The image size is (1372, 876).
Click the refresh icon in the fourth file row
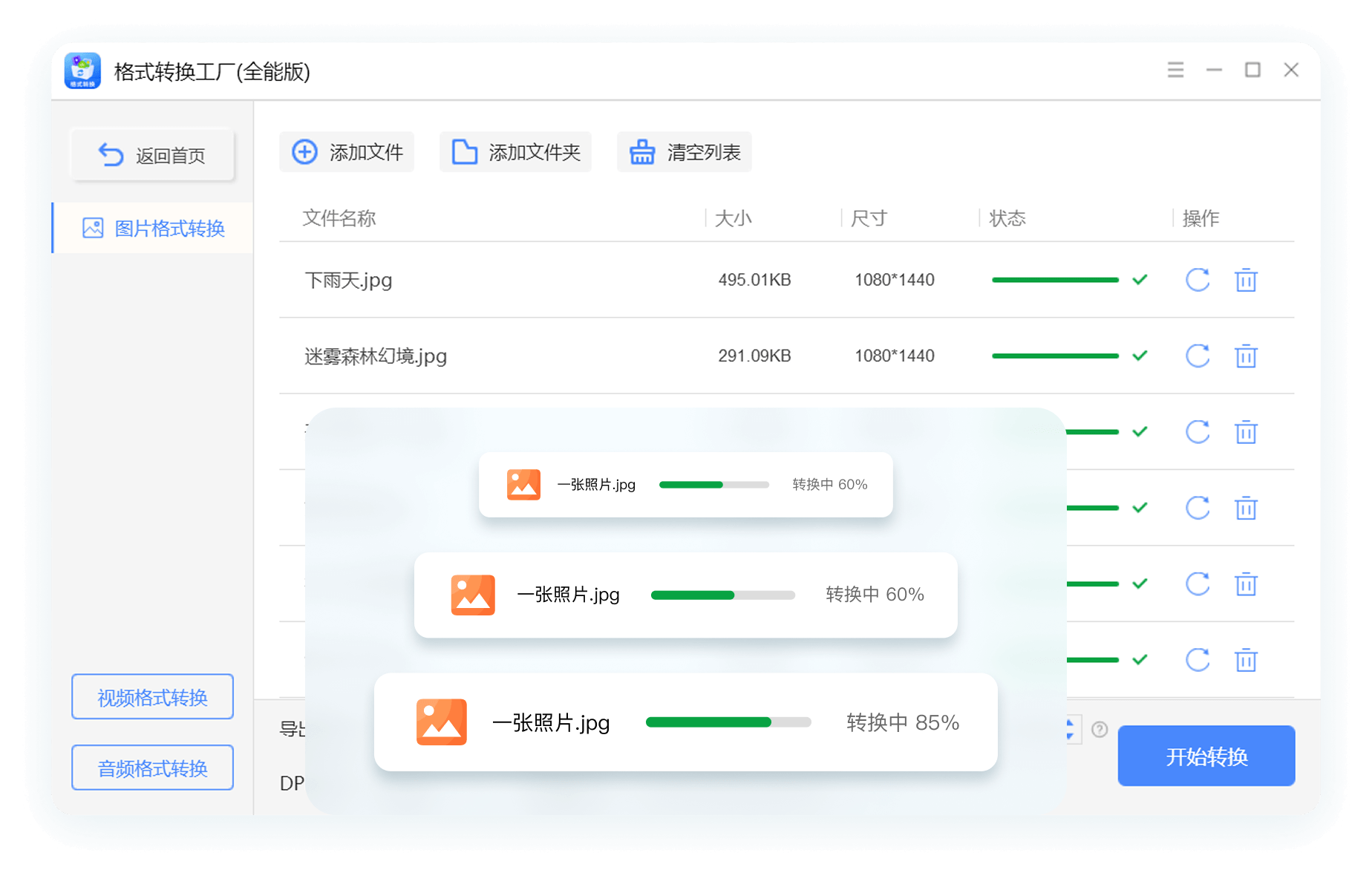pos(1198,508)
